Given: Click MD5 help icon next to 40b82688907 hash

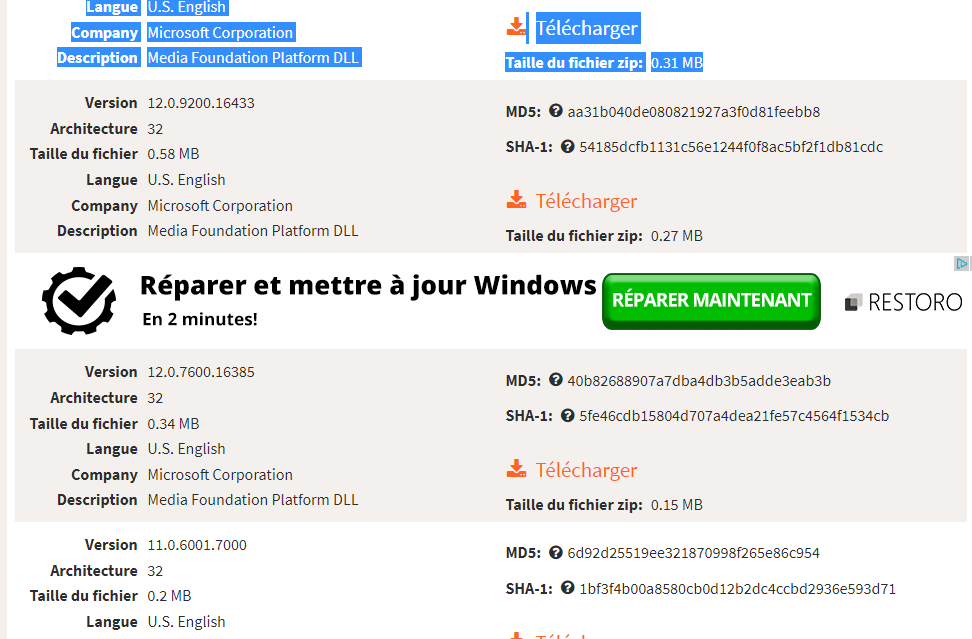Looking at the screenshot, I should [x=555, y=380].
